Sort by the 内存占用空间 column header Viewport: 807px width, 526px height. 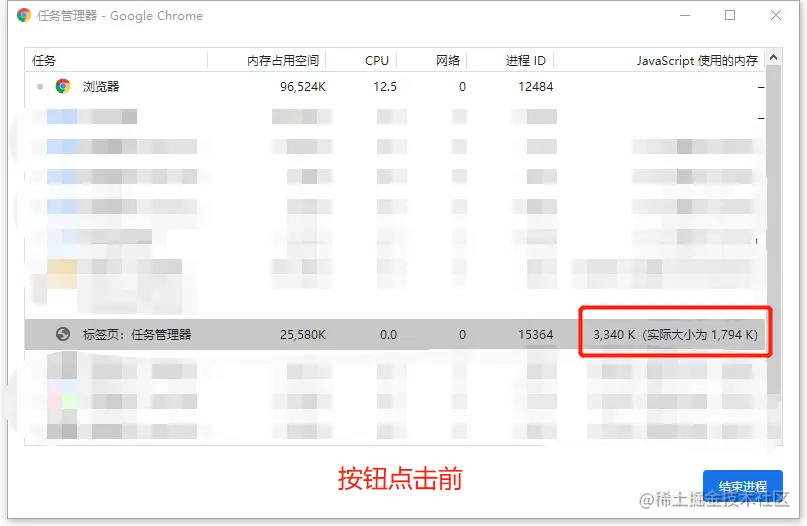267,60
